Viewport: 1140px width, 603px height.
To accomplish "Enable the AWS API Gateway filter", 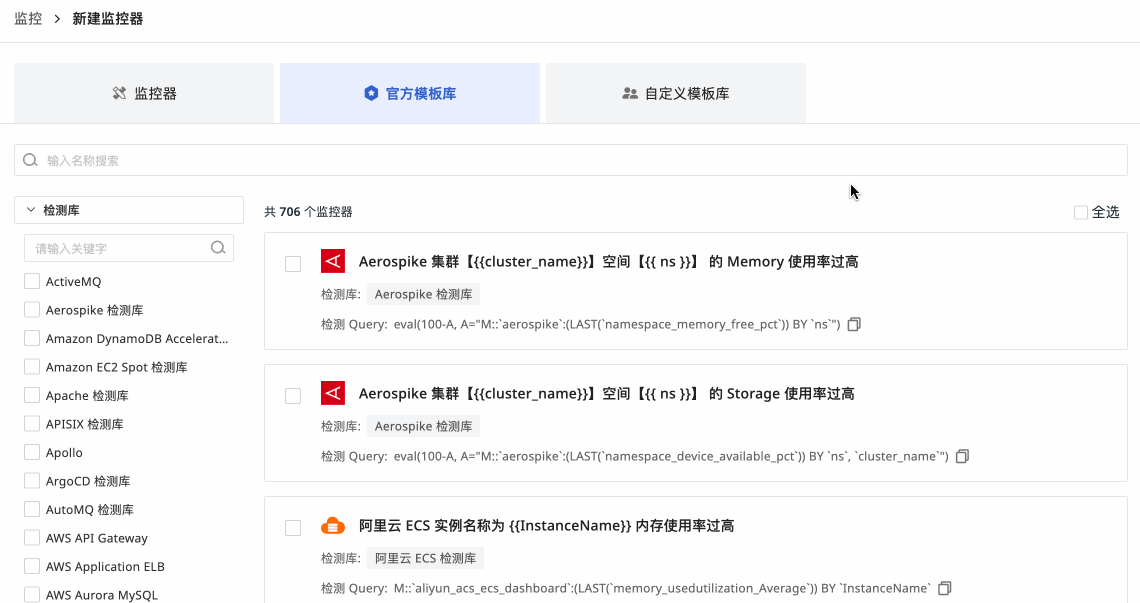I will pyautogui.click(x=32, y=538).
